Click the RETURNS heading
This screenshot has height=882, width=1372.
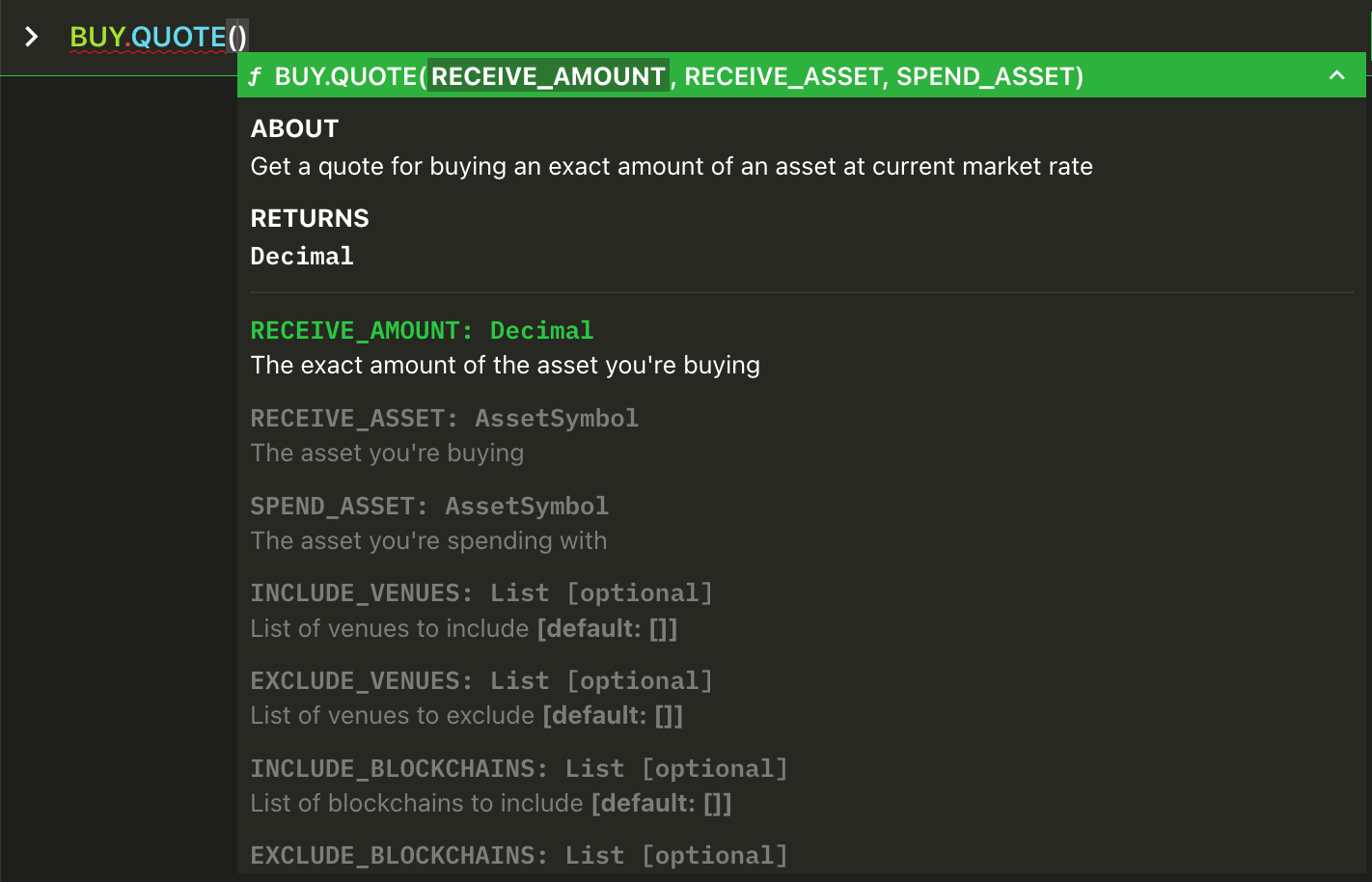tap(310, 218)
